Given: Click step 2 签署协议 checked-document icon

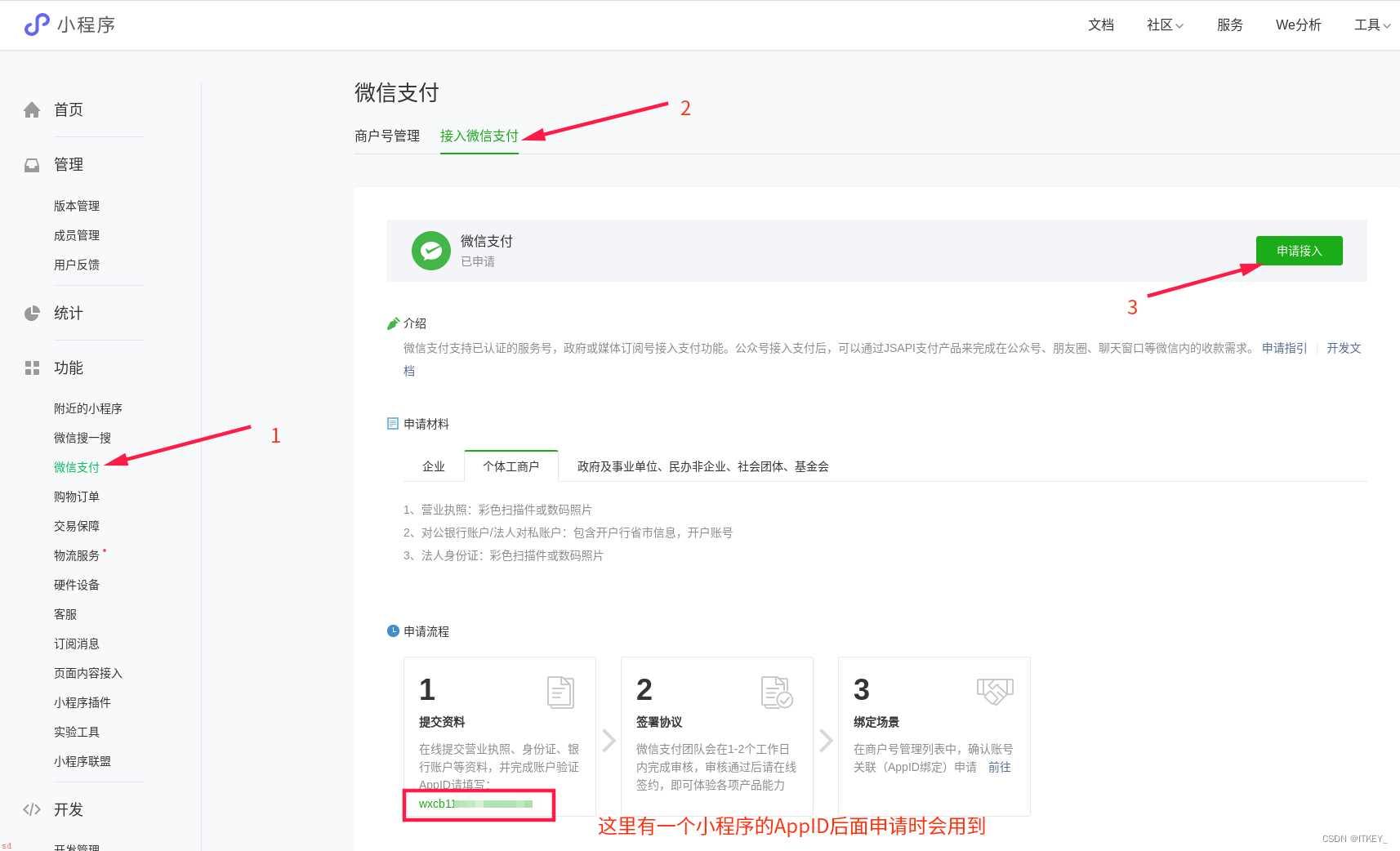Looking at the screenshot, I should pos(777,693).
